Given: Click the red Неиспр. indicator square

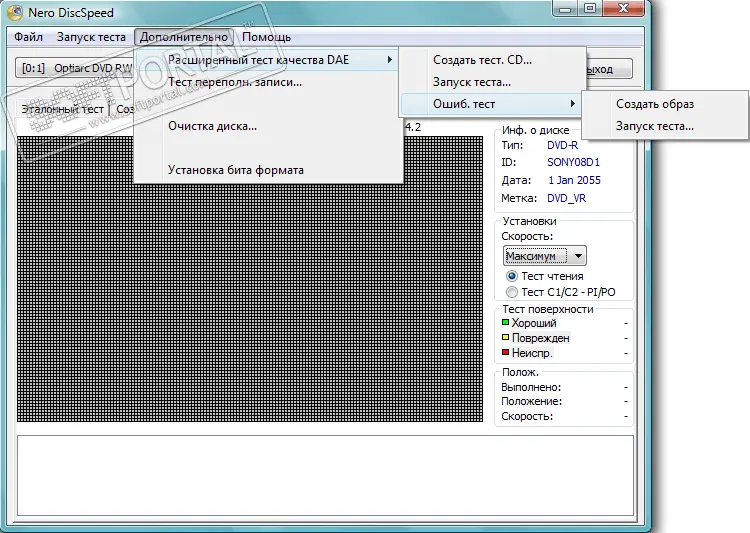Looking at the screenshot, I should coord(506,353).
